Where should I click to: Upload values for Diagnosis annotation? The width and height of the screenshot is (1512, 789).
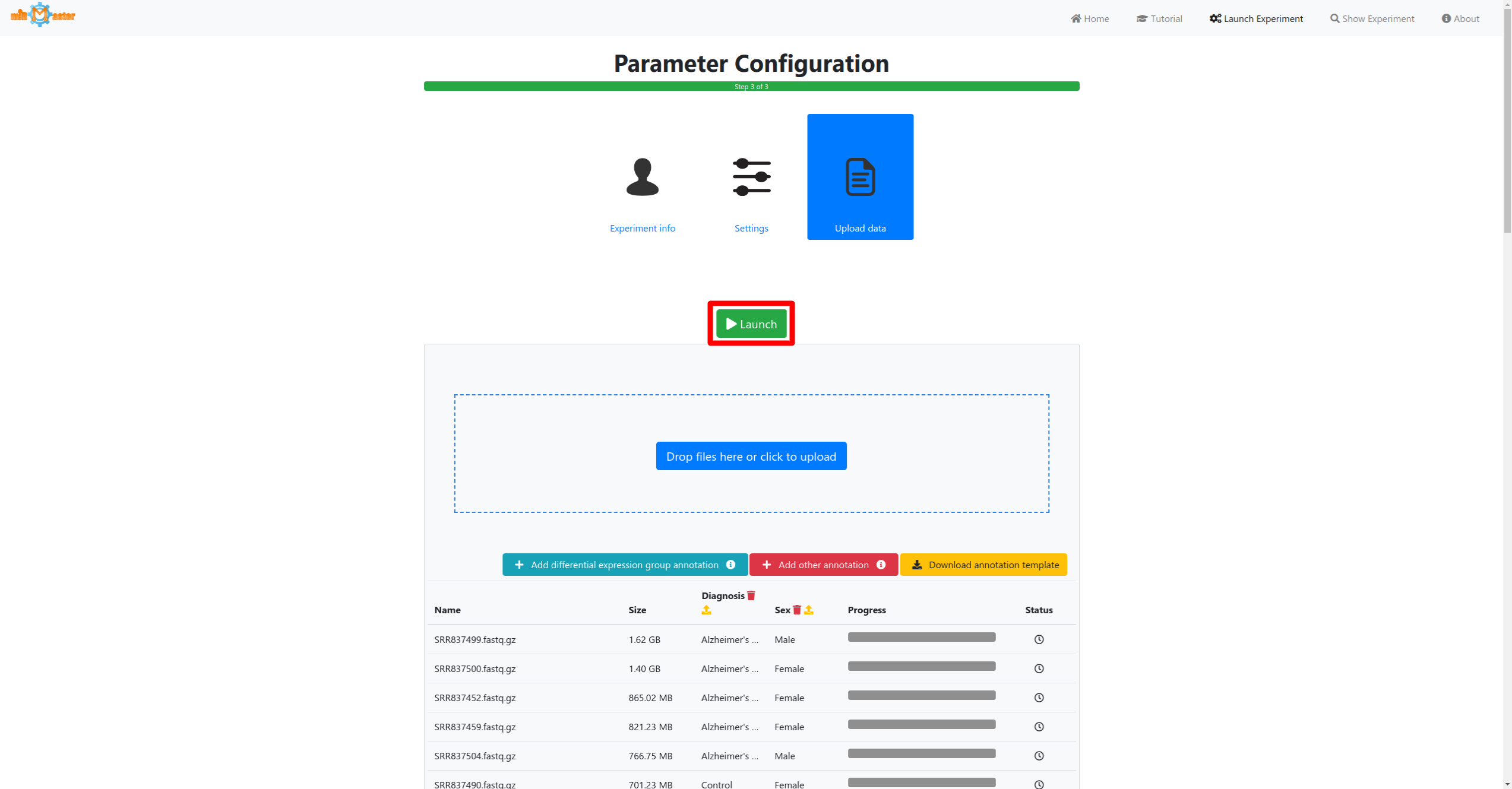(x=706, y=610)
